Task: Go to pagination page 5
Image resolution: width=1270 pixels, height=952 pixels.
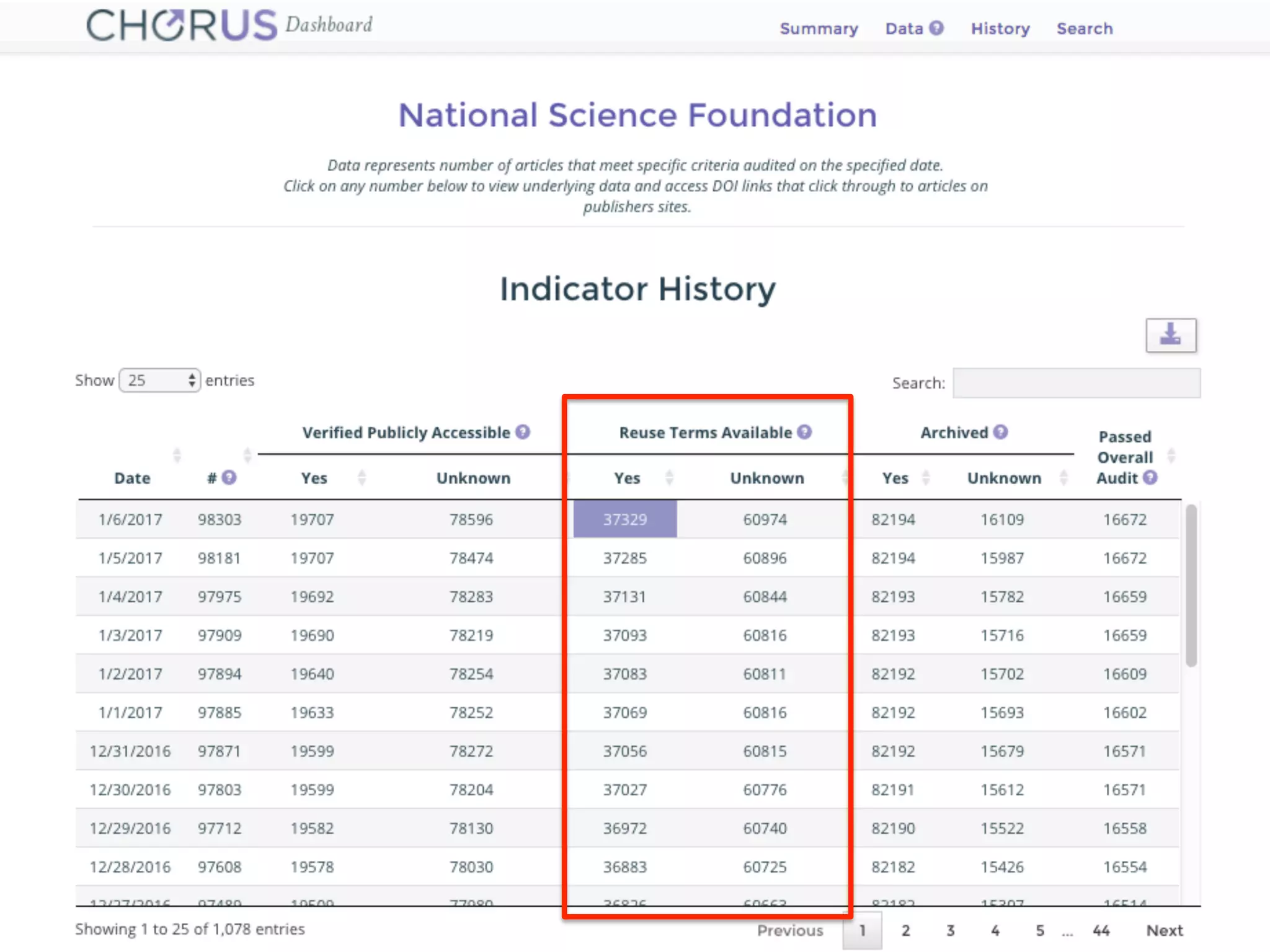Action: click(x=1040, y=930)
